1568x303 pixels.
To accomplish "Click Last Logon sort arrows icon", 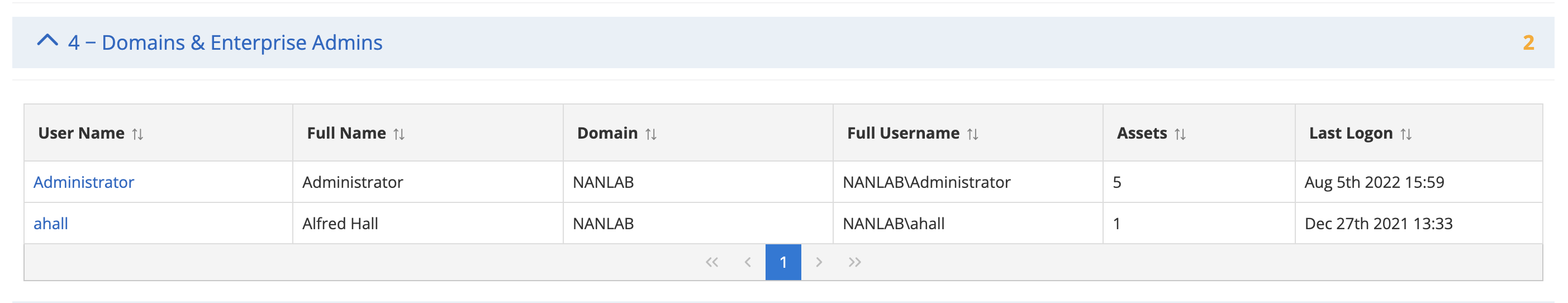I will coord(1405,134).
